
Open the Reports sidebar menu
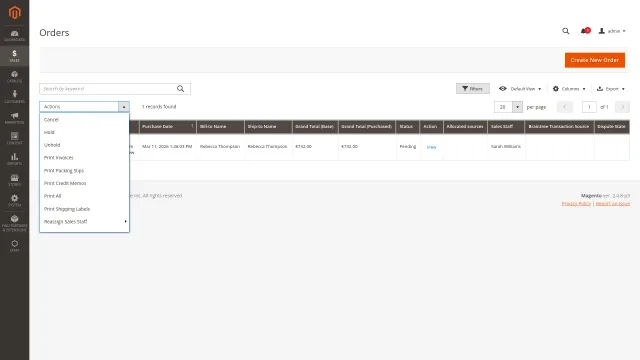tap(15, 159)
